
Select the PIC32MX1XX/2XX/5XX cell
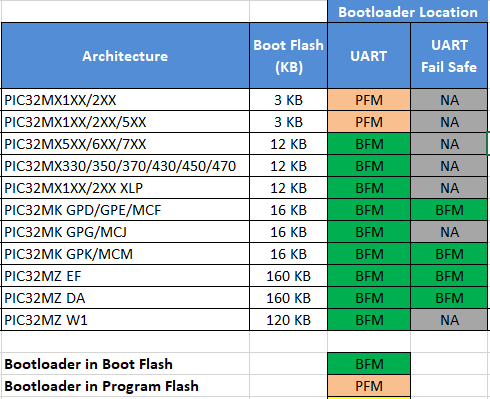point(125,122)
